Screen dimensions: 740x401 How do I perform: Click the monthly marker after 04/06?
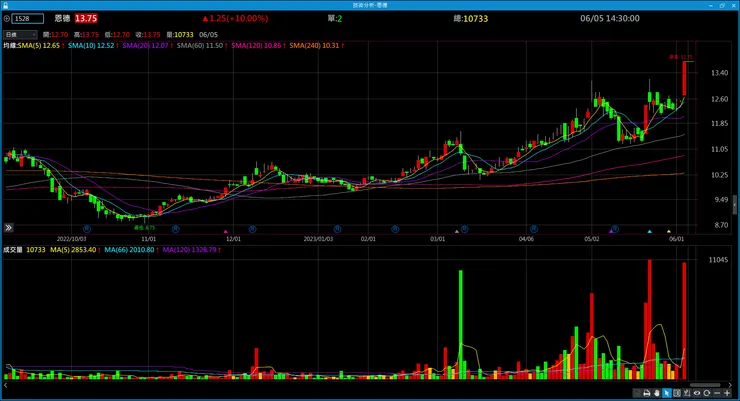pos(534,229)
